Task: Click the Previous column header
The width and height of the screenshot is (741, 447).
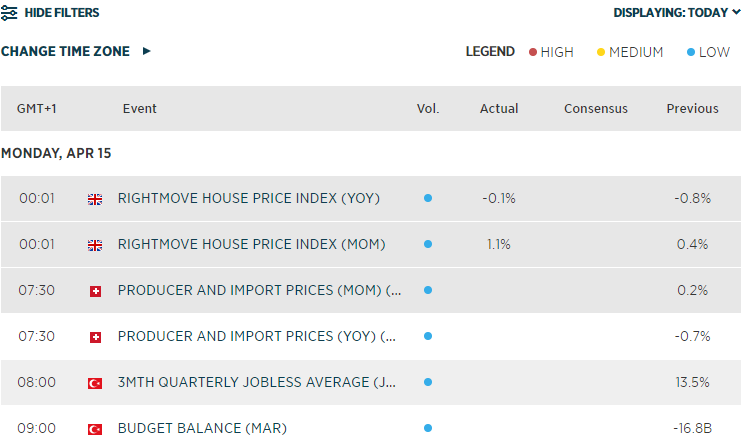Action: tap(692, 108)
